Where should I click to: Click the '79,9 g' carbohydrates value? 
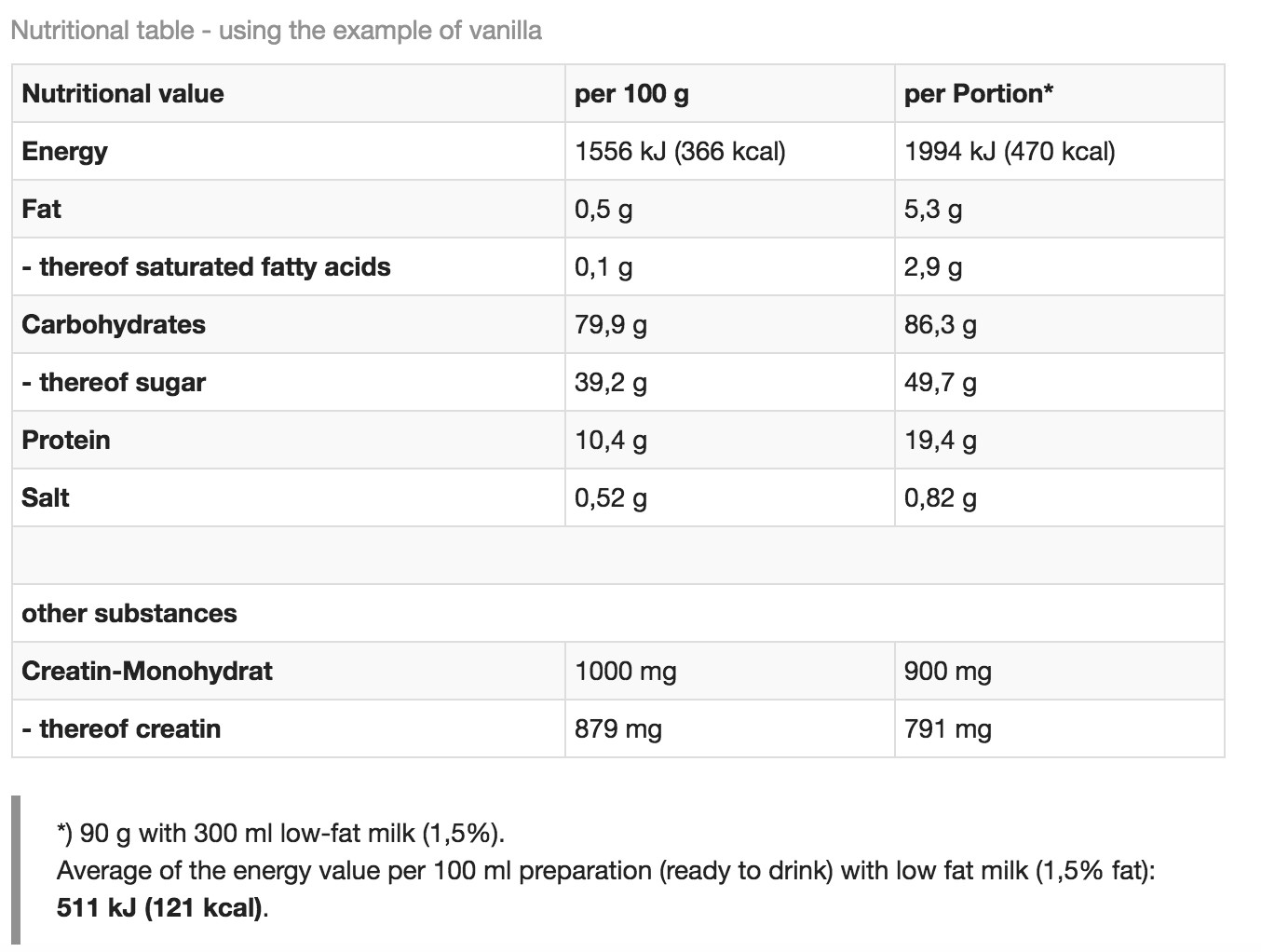[x=611, y=324]
